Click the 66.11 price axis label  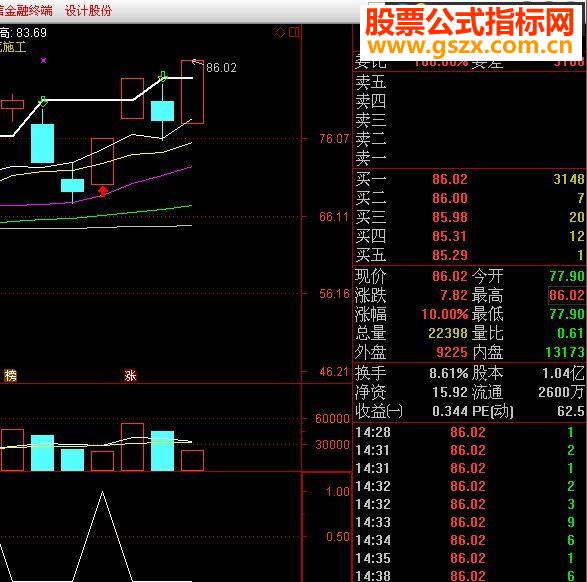click(334, 217)
